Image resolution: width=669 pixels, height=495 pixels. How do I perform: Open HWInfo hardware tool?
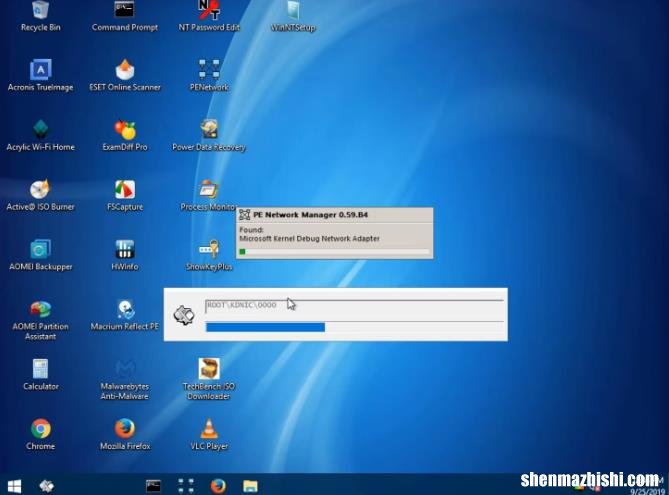pyautogui.click(x=125, y=255)
